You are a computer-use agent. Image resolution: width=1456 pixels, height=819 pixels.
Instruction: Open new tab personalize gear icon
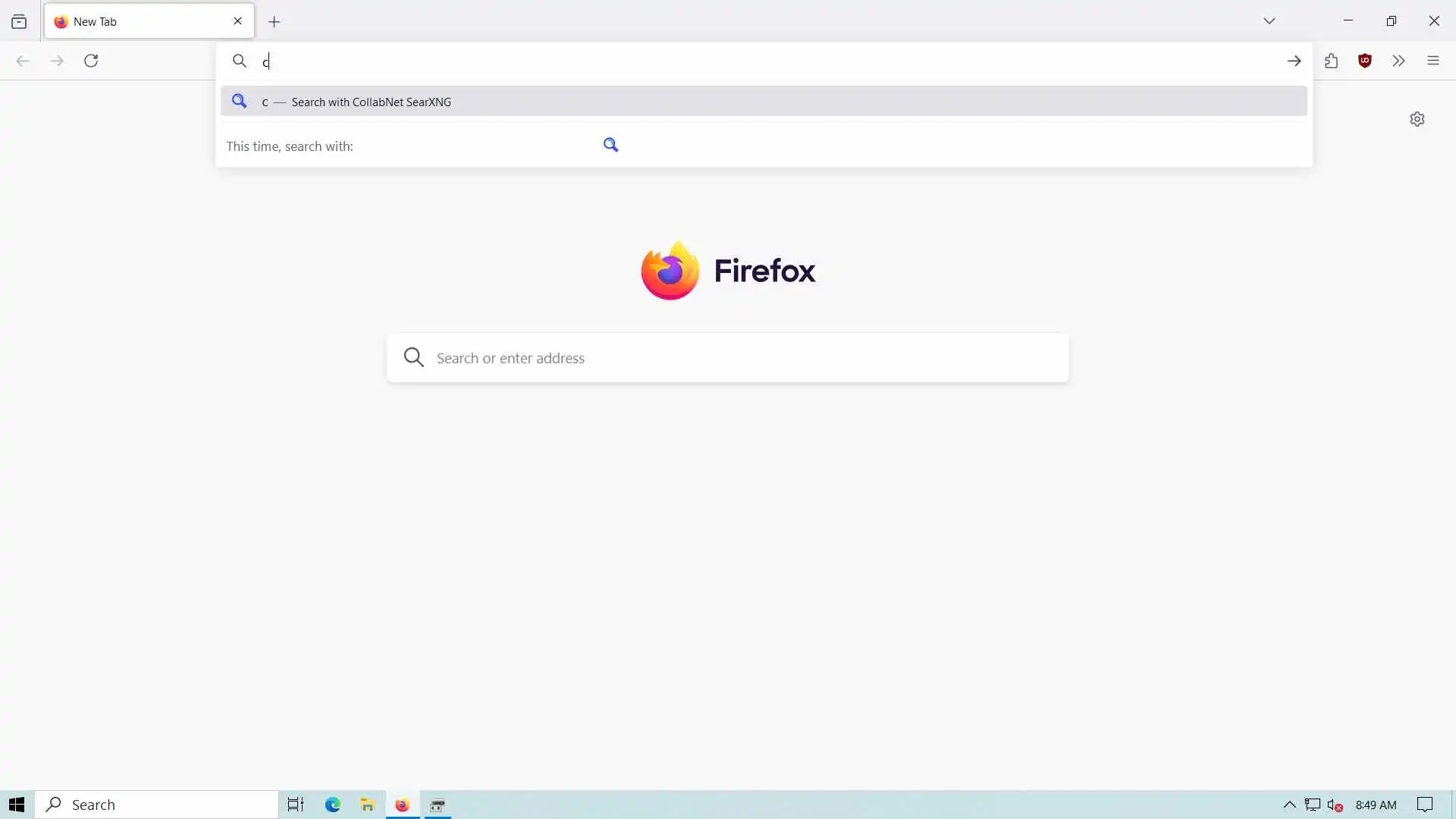(x=1417, y=119)
